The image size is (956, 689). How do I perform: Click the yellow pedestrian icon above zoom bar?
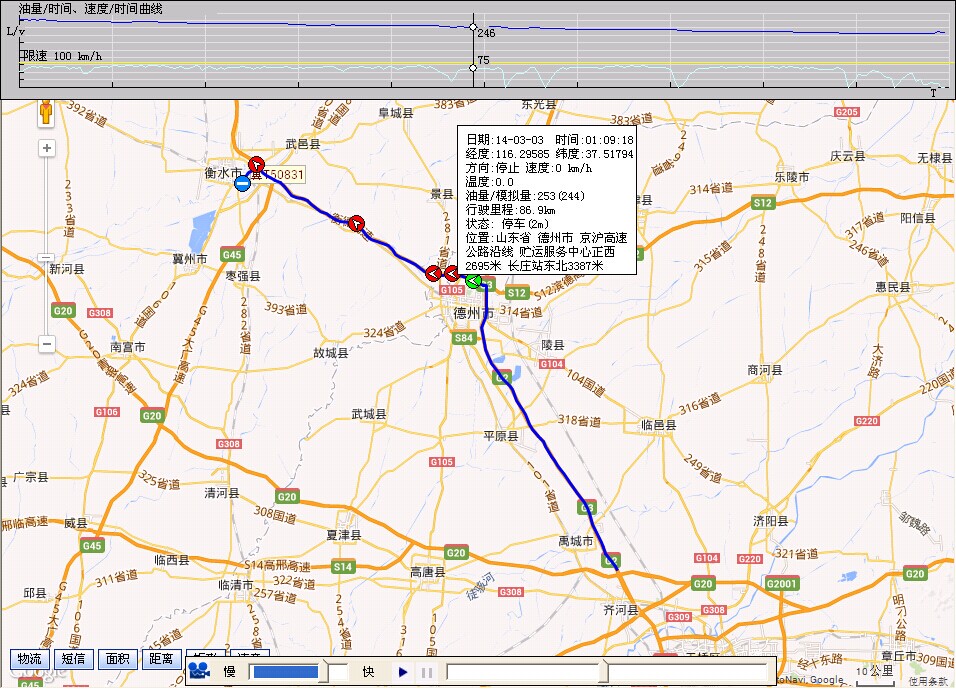coord(44,113)
